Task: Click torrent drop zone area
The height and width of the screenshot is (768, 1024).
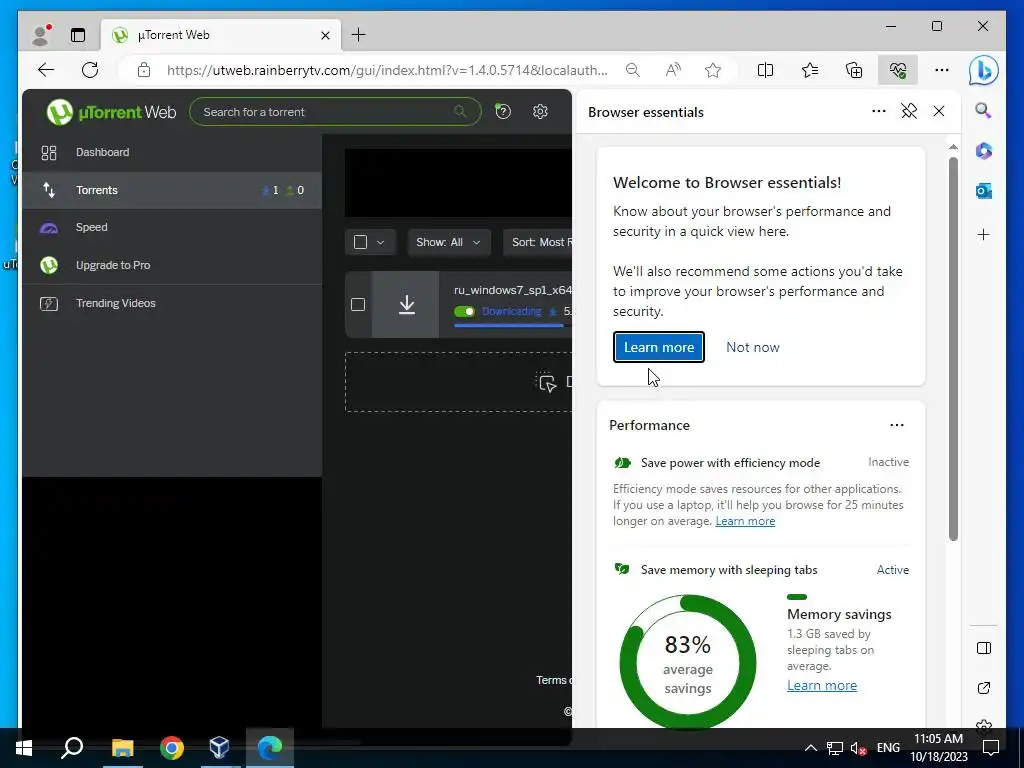Action: 458,382
